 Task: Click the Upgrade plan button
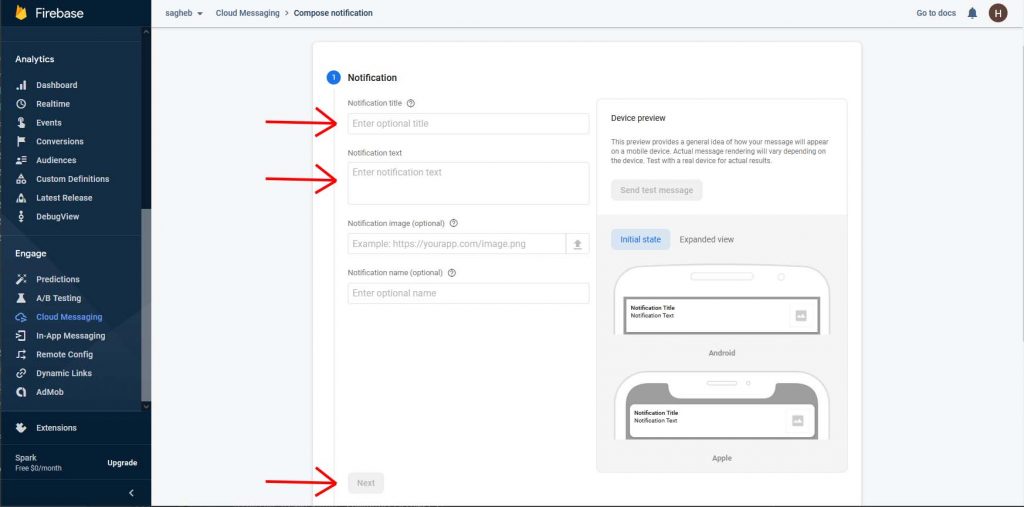[x=122, y=463]
